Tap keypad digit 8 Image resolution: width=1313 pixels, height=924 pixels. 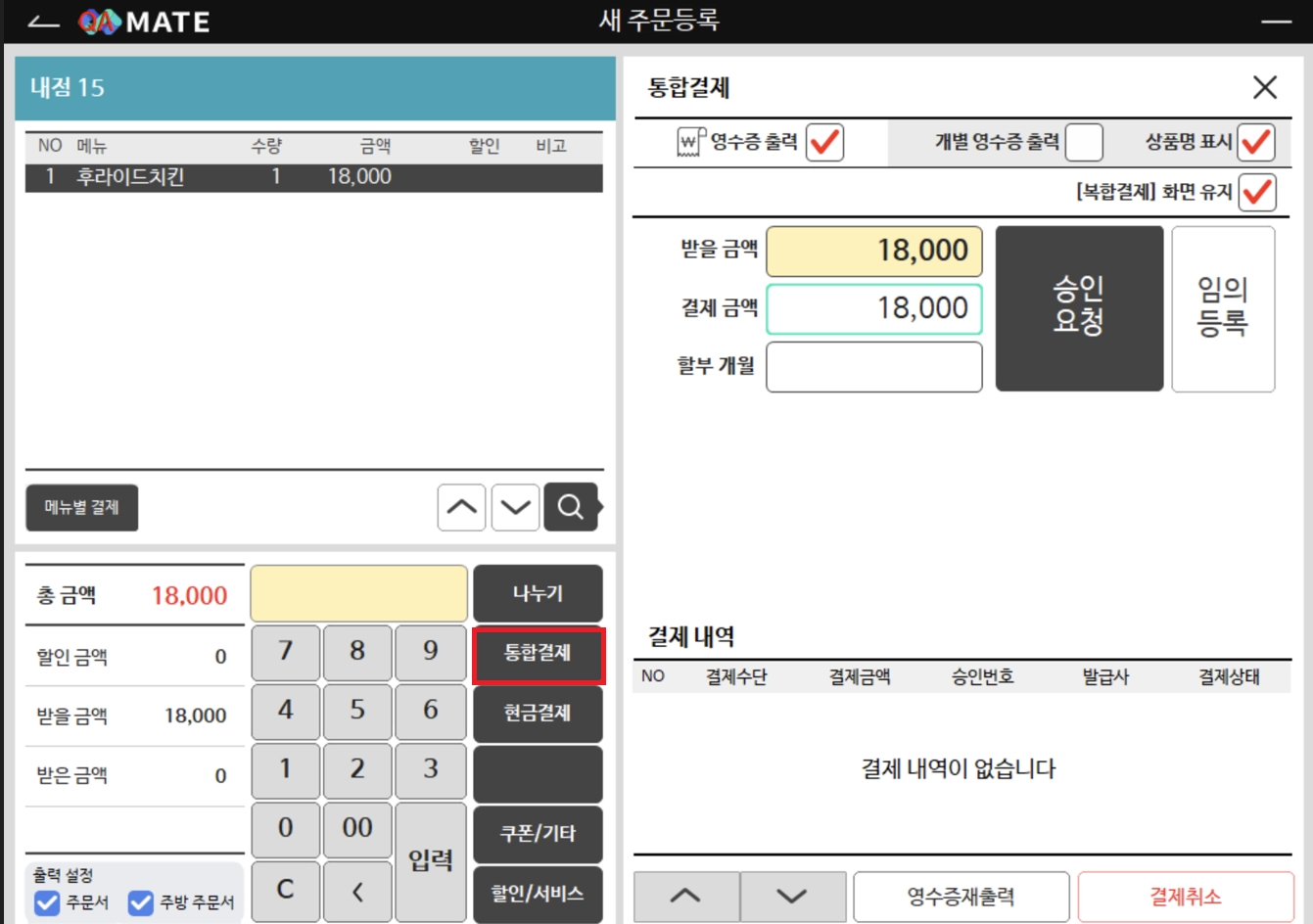(357, 653)
